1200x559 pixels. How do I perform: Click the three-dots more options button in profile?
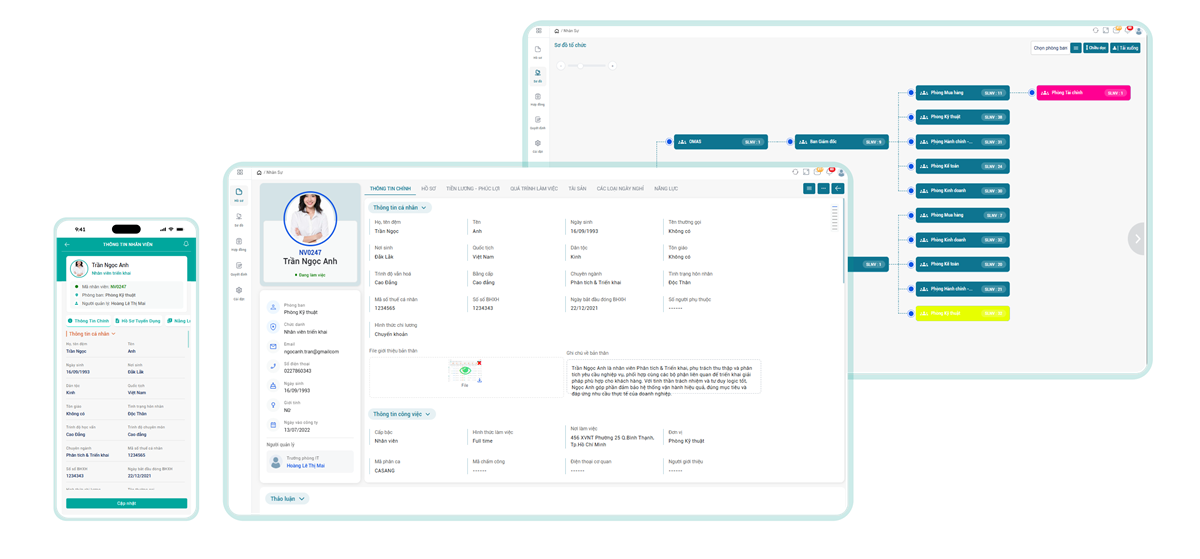[x=823, y=188]
